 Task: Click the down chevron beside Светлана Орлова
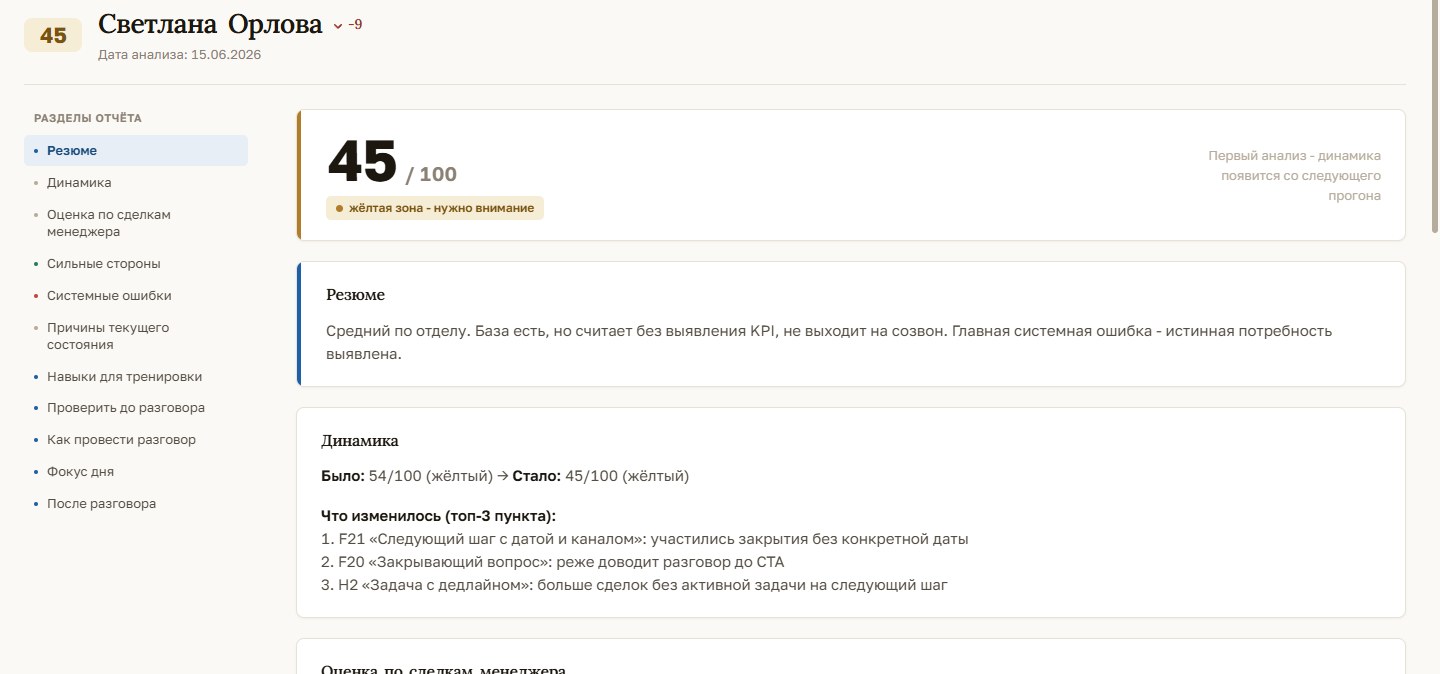[337, 26]
